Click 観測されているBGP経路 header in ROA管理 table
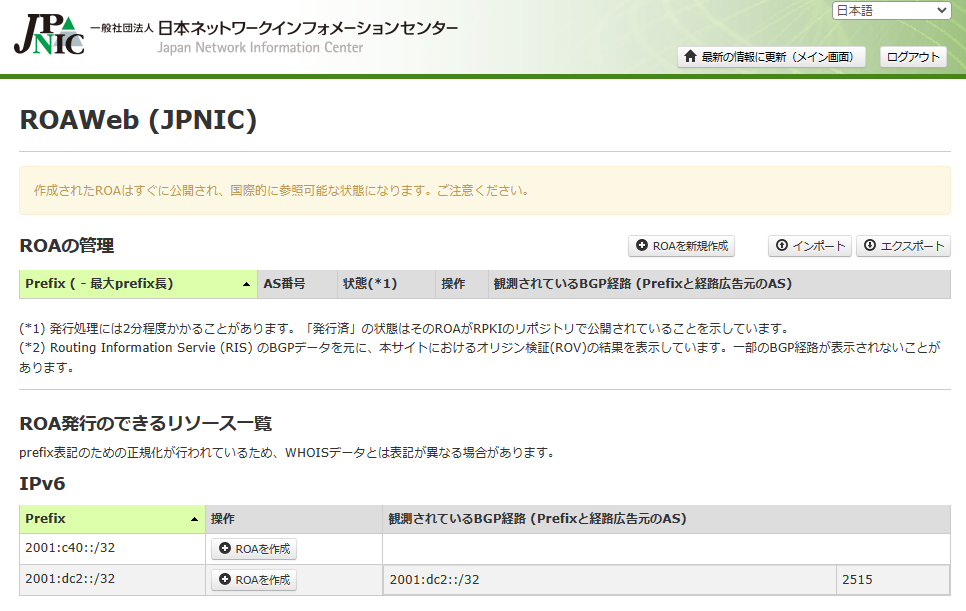Viewport: 966px width, 611px height. [720, 284]
